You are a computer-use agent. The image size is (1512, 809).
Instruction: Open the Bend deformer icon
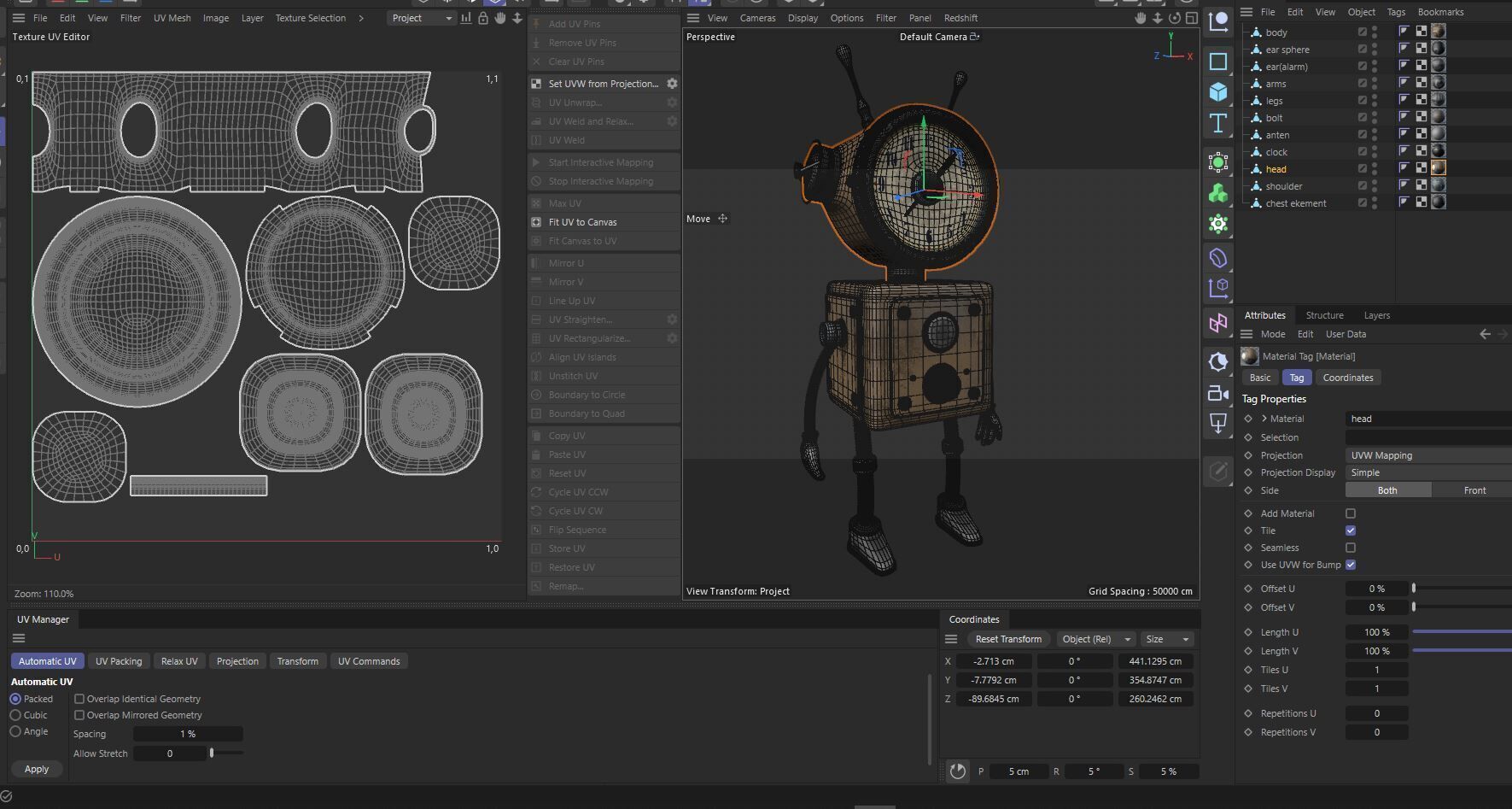point(1218,257)
